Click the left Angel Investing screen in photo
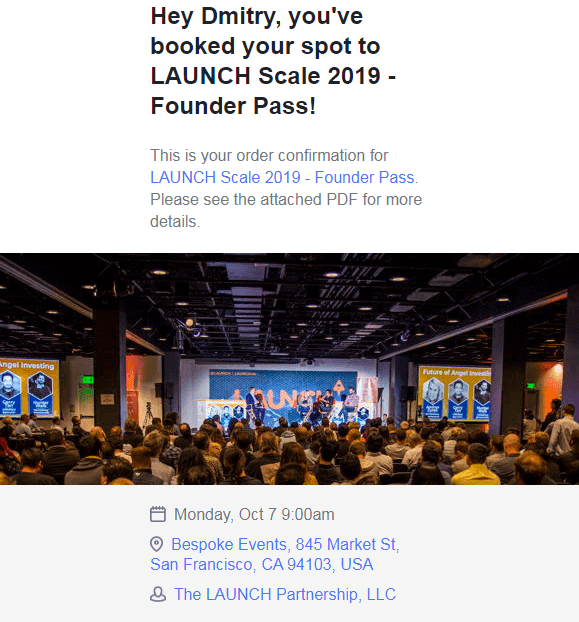Image resolution: width=579 pixels, height=622 pixels. click(x=29, y=387)
